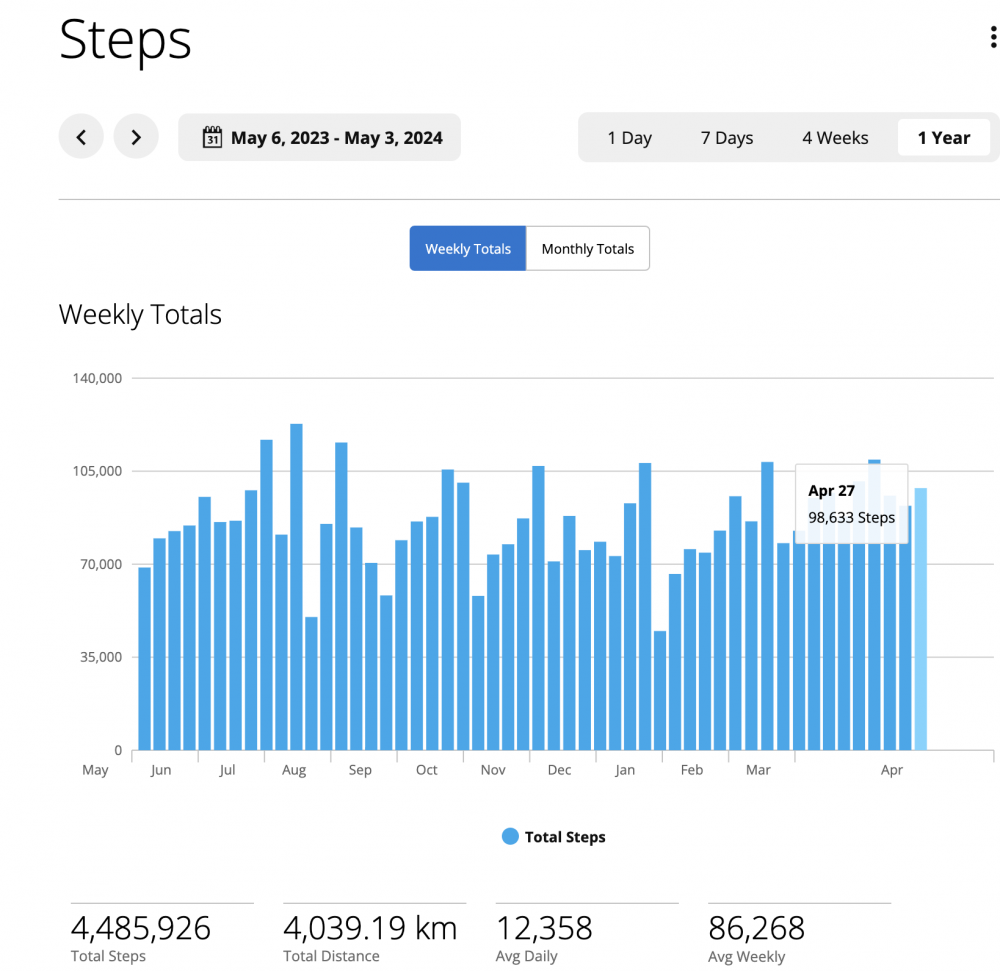
Task: Click the calendar icon in date picker
Action: [x=212, y=137]
